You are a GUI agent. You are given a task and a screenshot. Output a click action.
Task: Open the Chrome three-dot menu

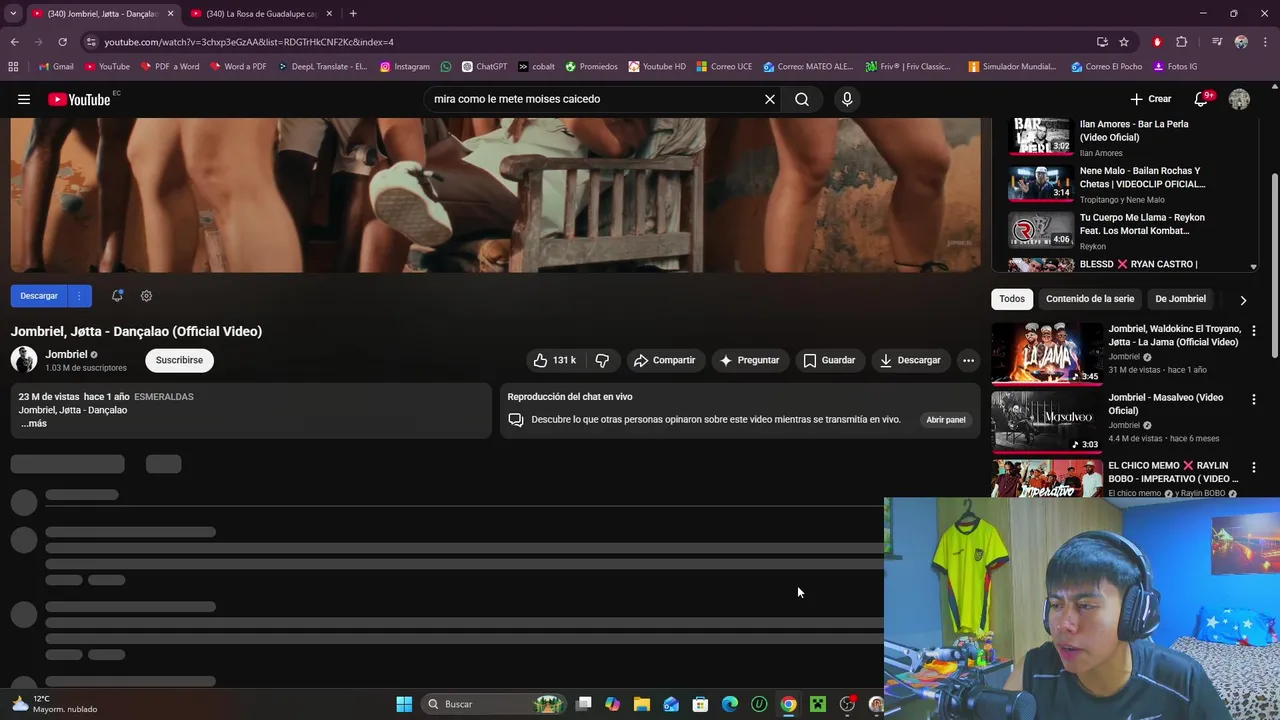1266,42
